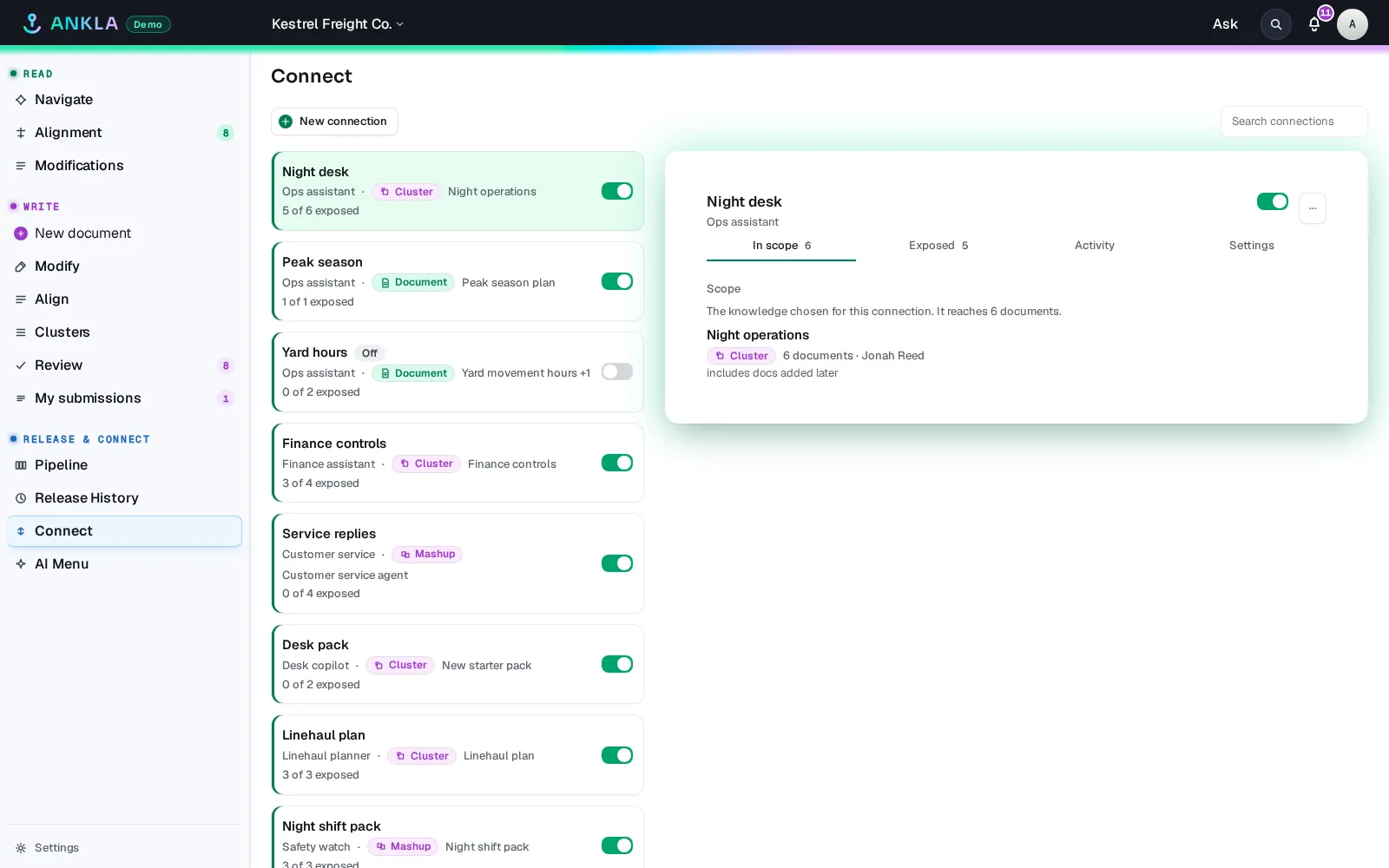The width and height of the screenshot is (1389, 868).
Task: Click the New document plus icon
Action: (21, 233)
